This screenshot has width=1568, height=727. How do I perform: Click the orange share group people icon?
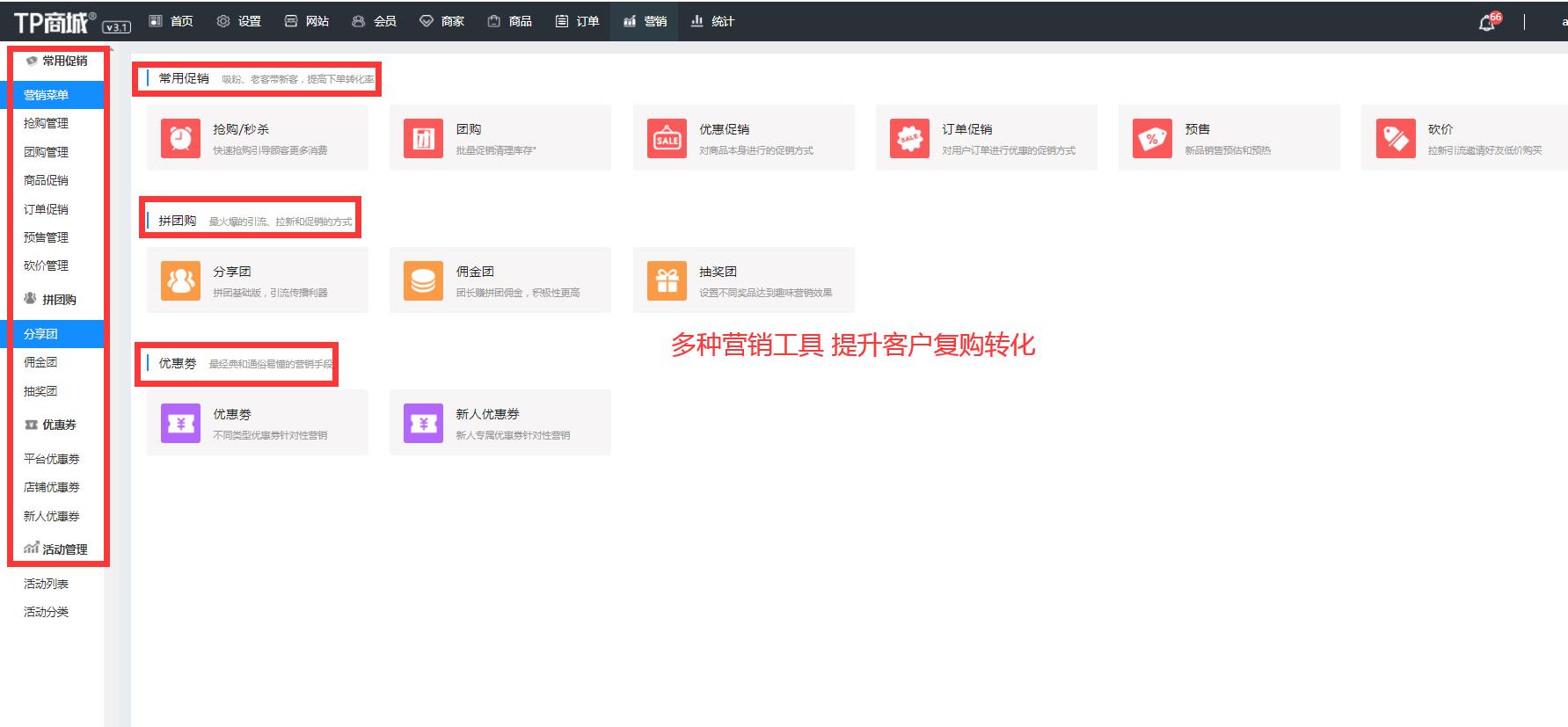tap(180, 280)
